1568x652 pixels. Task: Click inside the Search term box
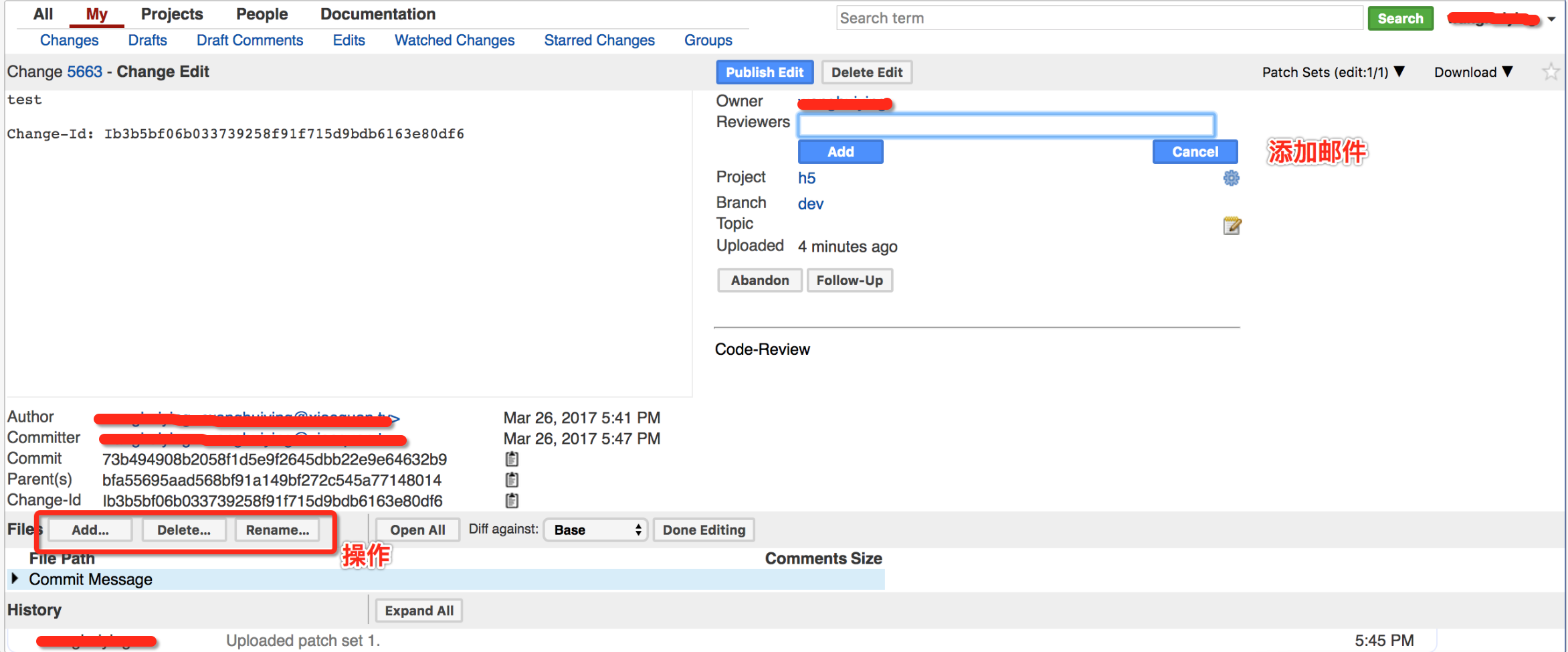(1098, 18)
